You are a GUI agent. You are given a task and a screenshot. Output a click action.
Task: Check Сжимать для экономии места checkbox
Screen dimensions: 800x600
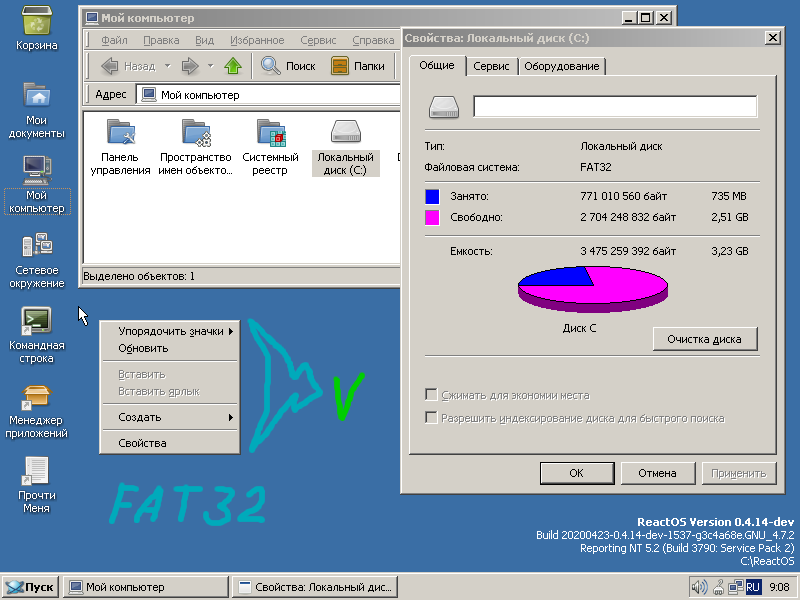[431, 395]
